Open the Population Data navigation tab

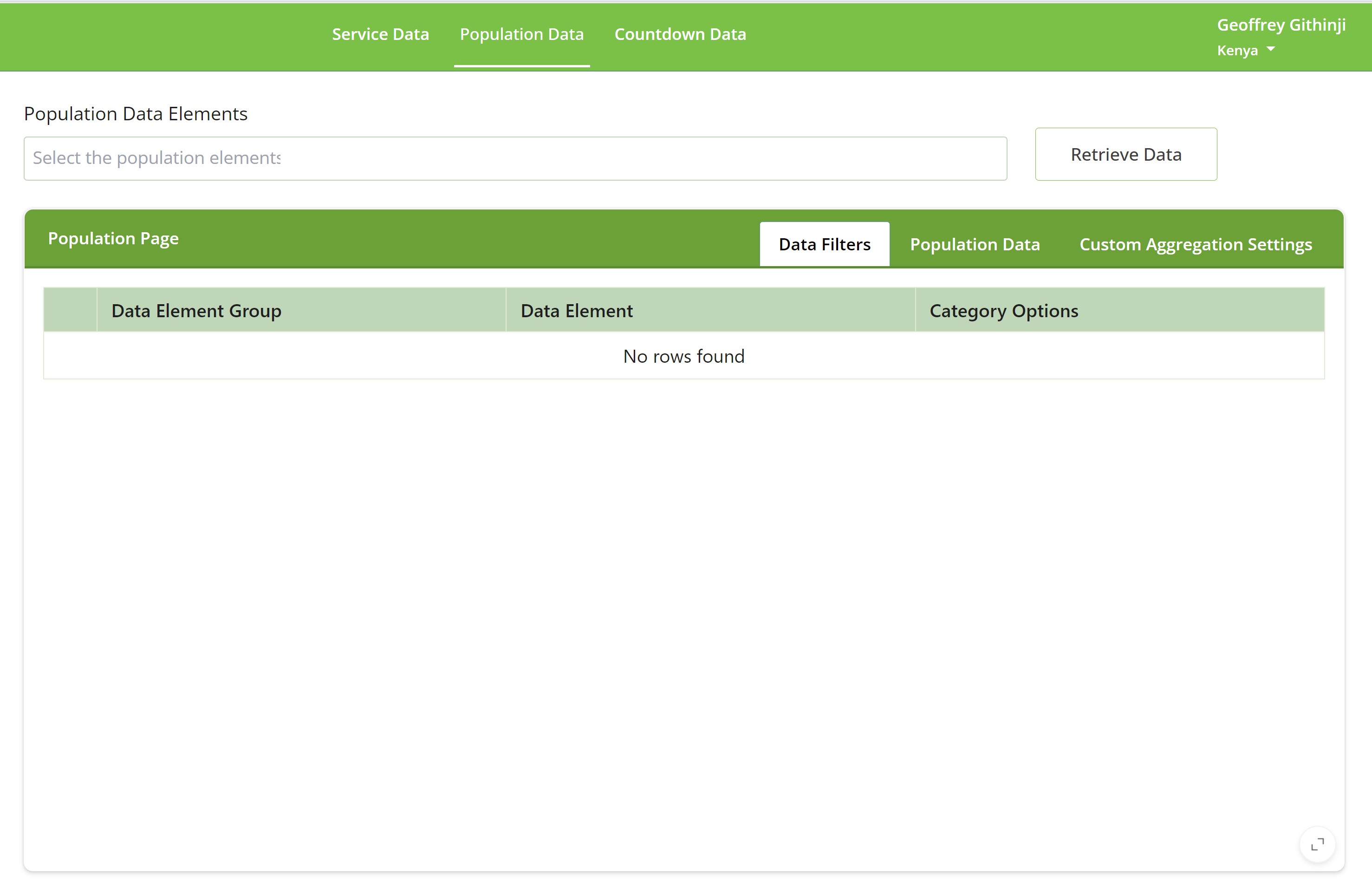point(522,34)
